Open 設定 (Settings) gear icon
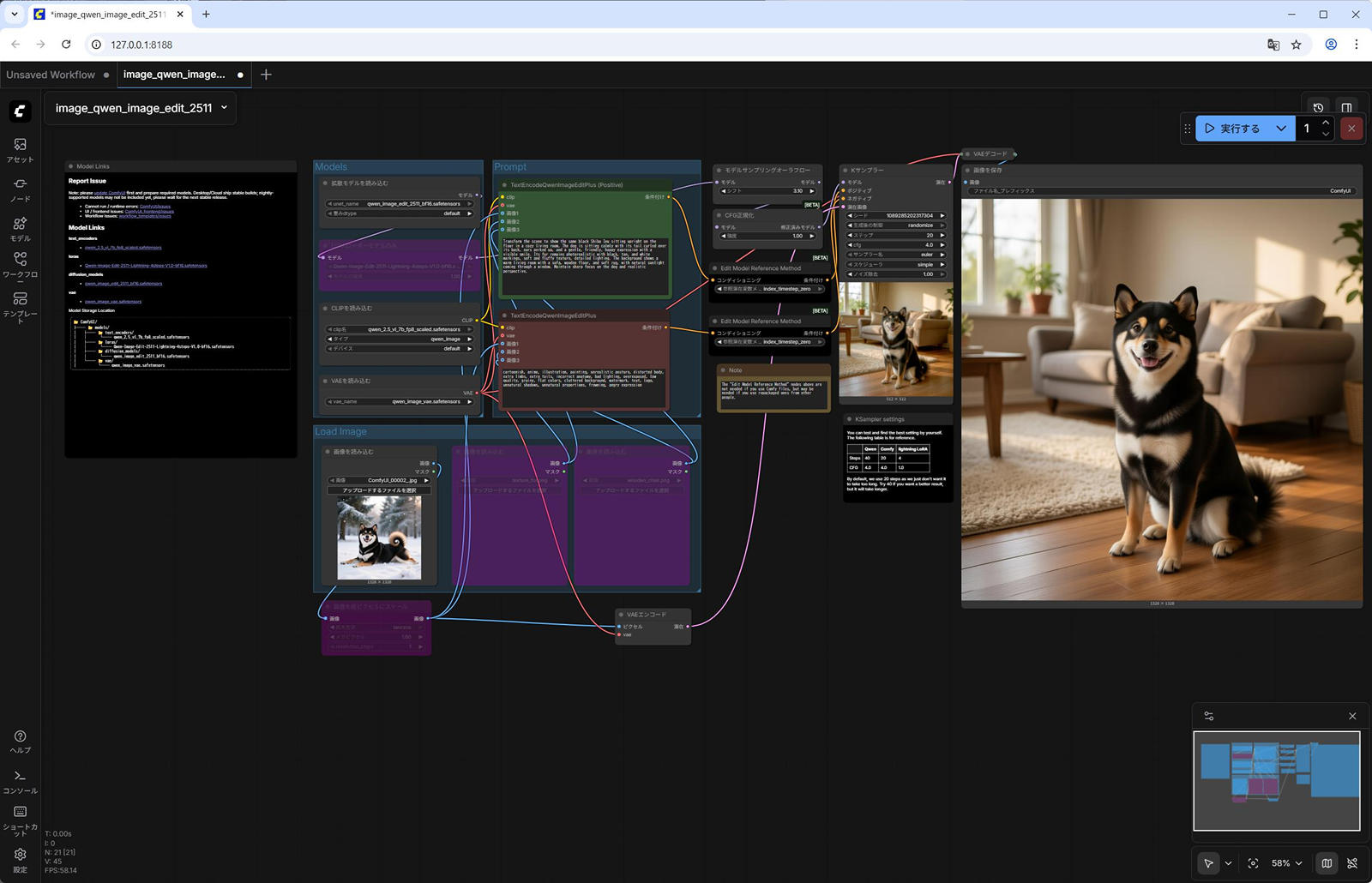The height and width of the screenshot is (883, 1372). tap(20, 859)
